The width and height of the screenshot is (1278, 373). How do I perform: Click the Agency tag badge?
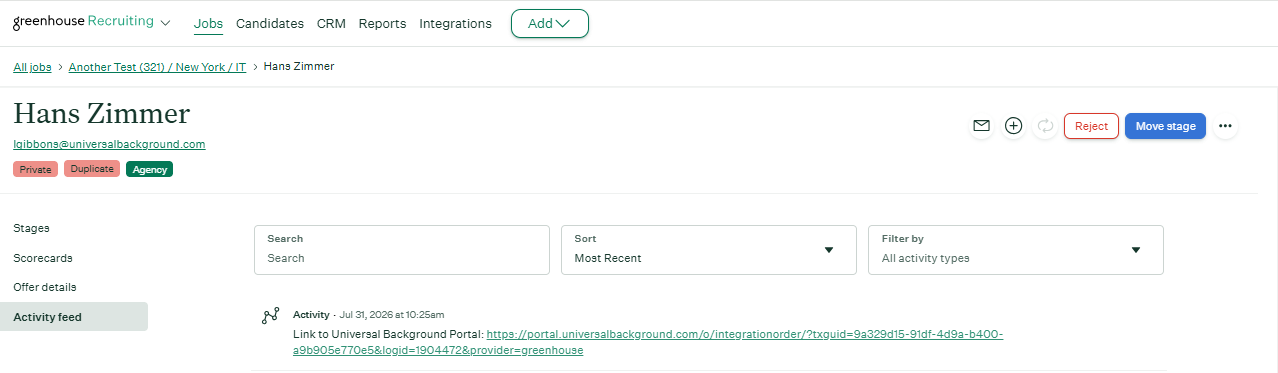pos(150,169)
